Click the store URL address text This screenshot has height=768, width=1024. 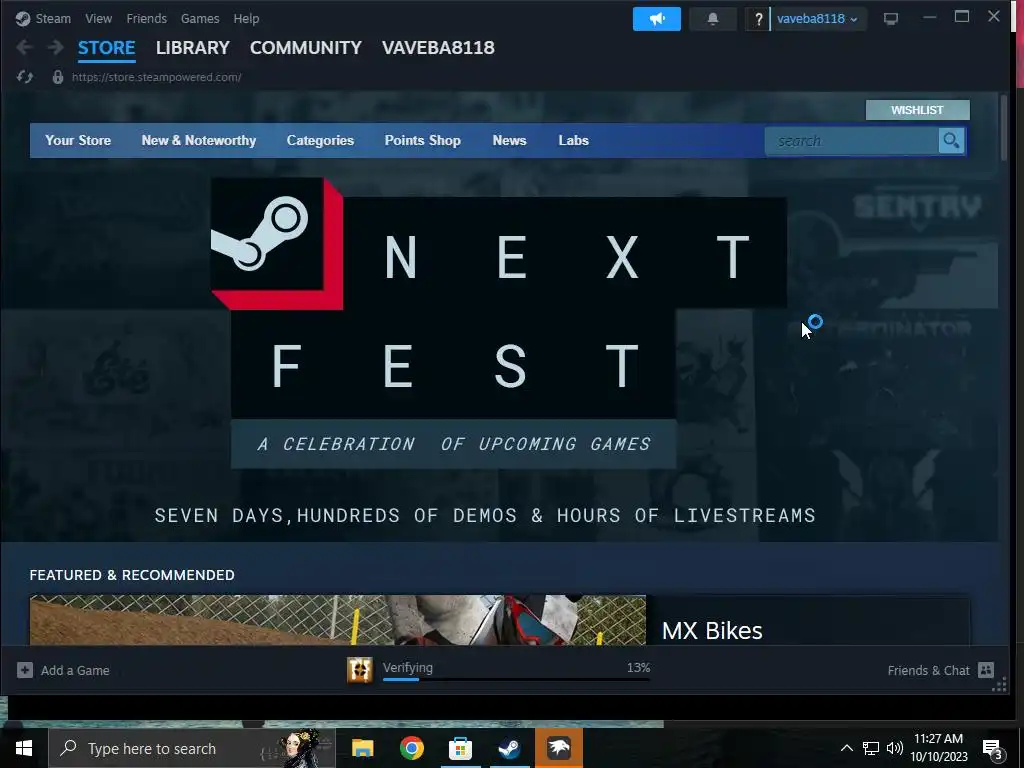[157, 77]
